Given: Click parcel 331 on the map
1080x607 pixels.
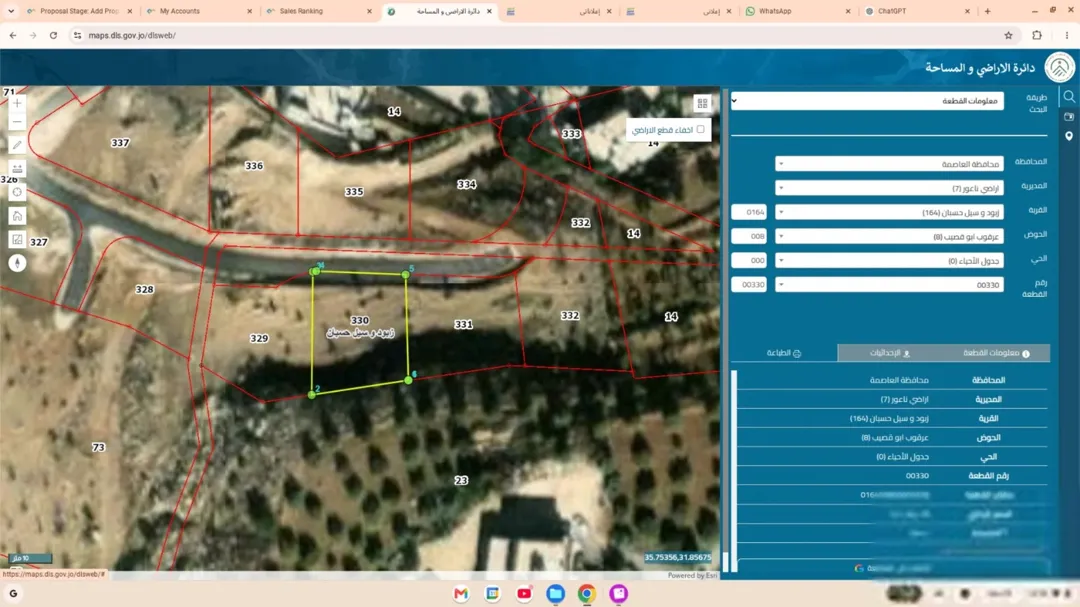Looking at the screenshot, I should (x=463, y=325).
